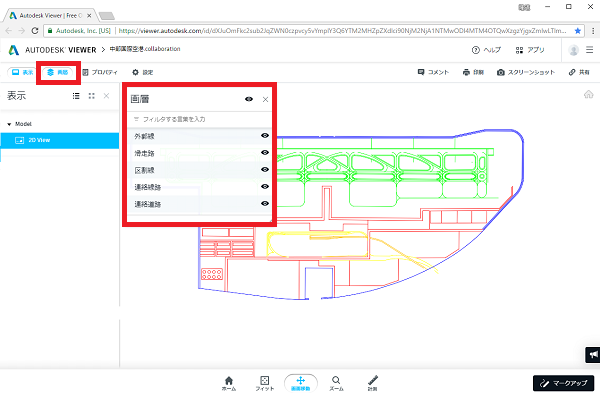Screen dimensions: 600x397
Task: Select the ズーム zoom tool
Action: (336, 383)
